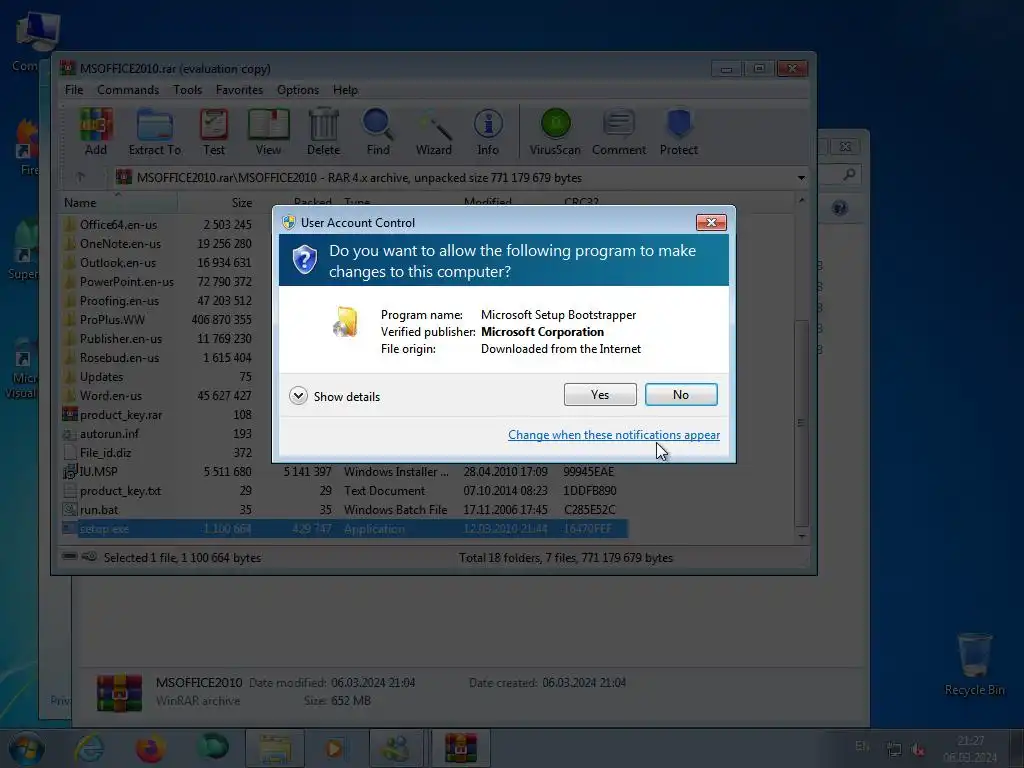Open the Tools menu in WinRAR
Screen dimensions: 1024x768
(x=187, y=90)
